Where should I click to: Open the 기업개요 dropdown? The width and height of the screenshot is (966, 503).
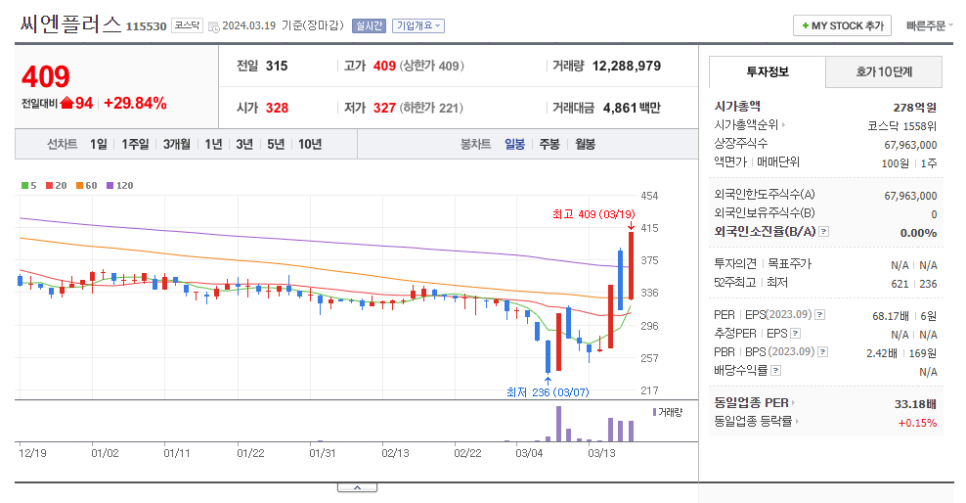click(x=418, y=26)
